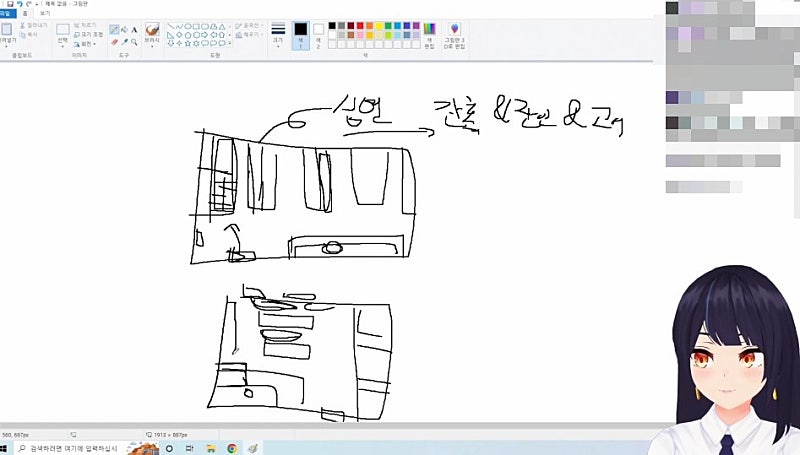Screen dimensions: 800x455
Task: Open the Windows Start menu
Action: pos(4,448)
